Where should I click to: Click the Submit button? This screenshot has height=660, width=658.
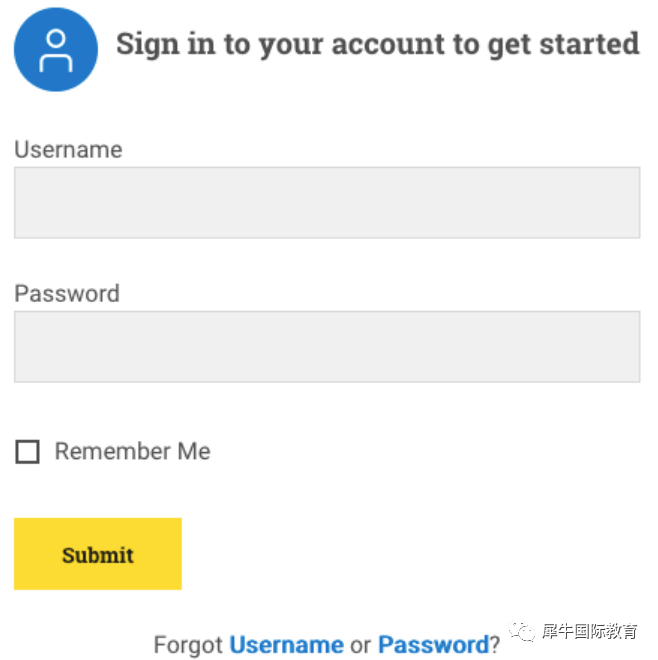(x=98, y=554)
